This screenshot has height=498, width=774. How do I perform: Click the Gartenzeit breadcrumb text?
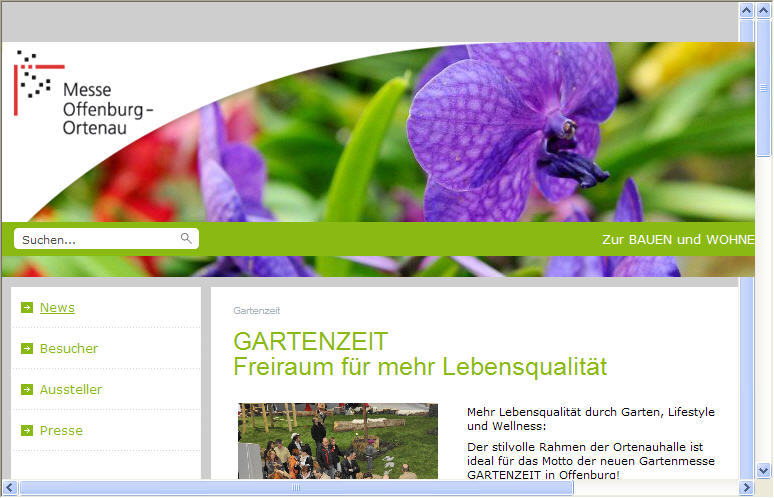point(257,310)
